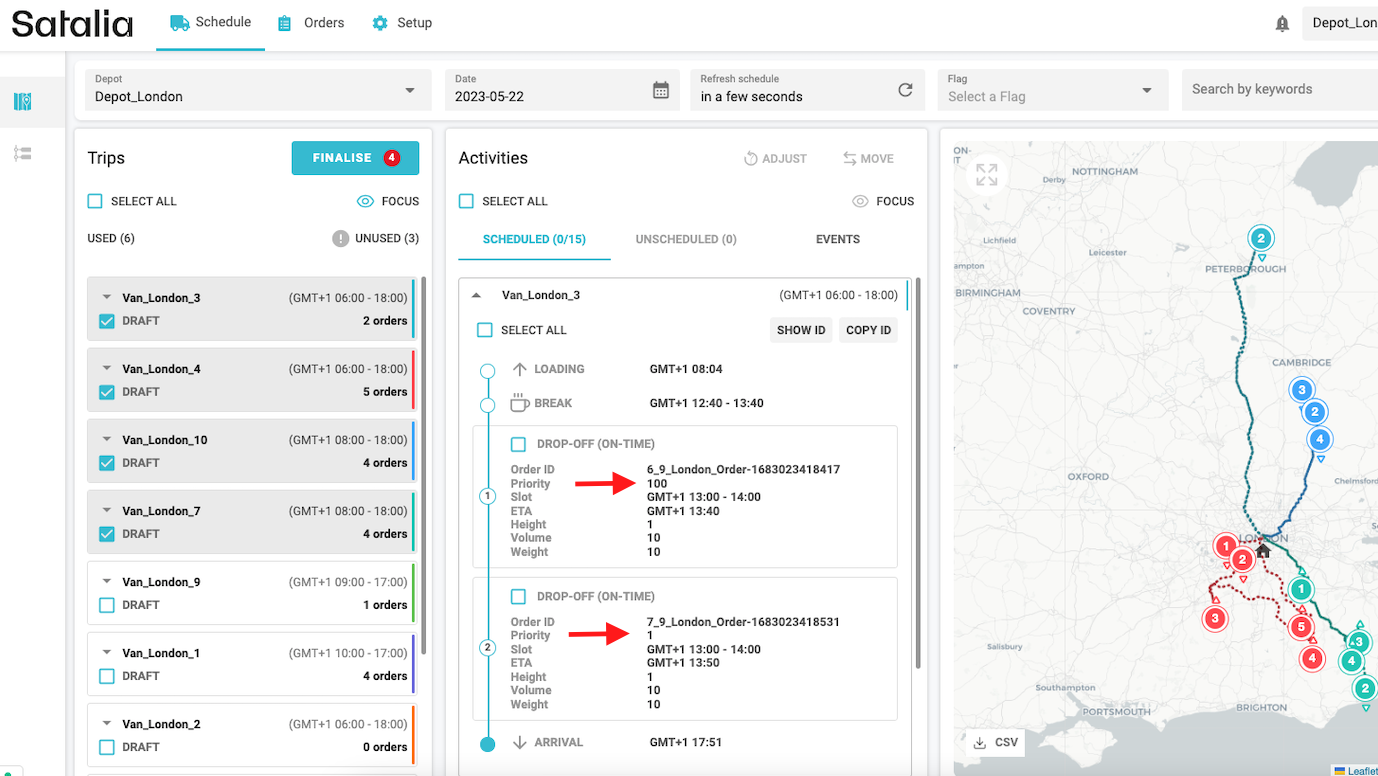
Task: Tick Select All in Trips panel
Action: [95, 201]
